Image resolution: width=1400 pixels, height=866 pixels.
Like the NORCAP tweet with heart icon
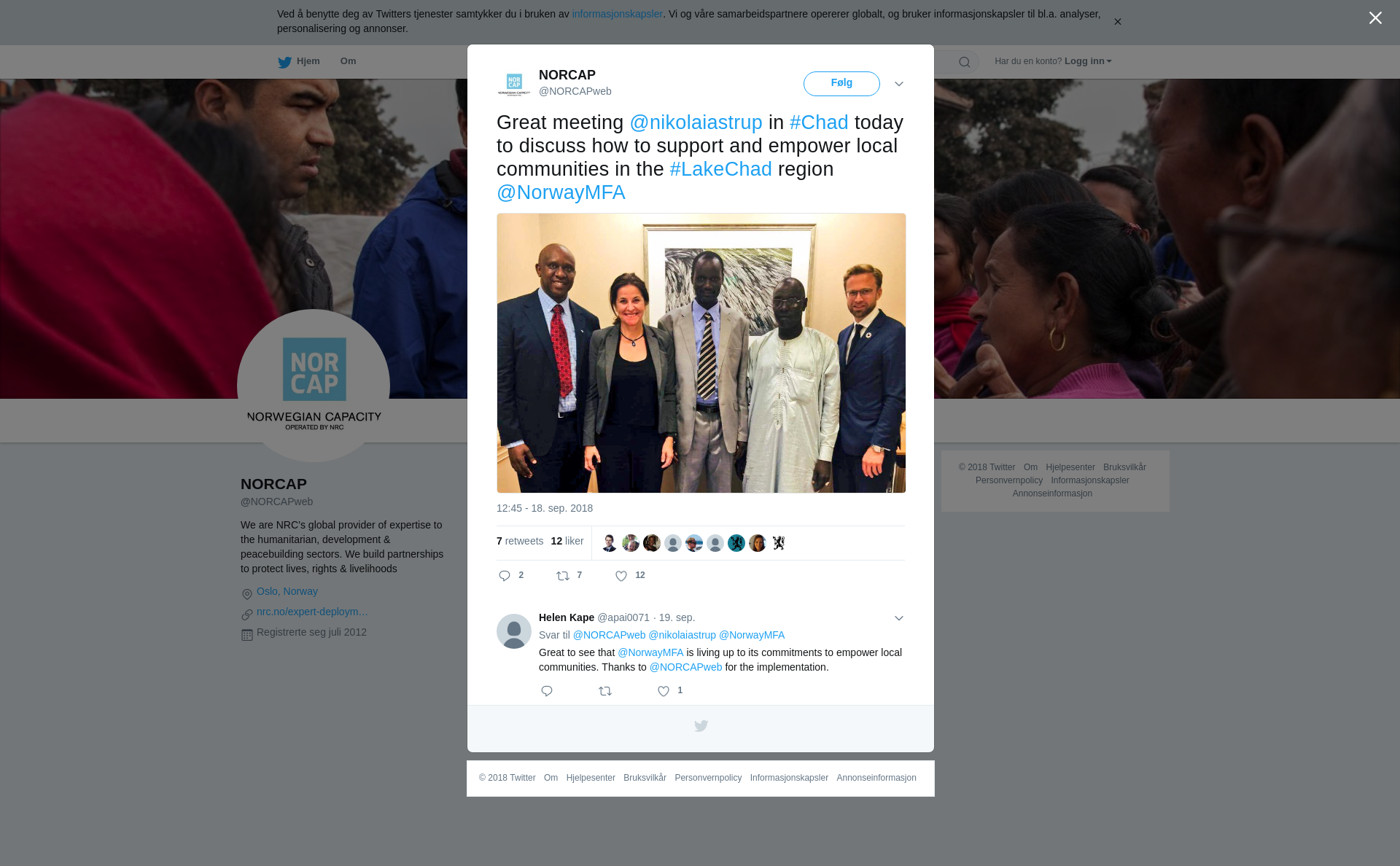pos(621,576)
